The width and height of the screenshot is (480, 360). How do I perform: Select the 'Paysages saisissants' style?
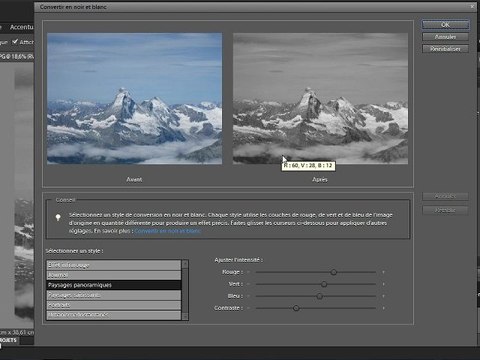pos(114,295)
